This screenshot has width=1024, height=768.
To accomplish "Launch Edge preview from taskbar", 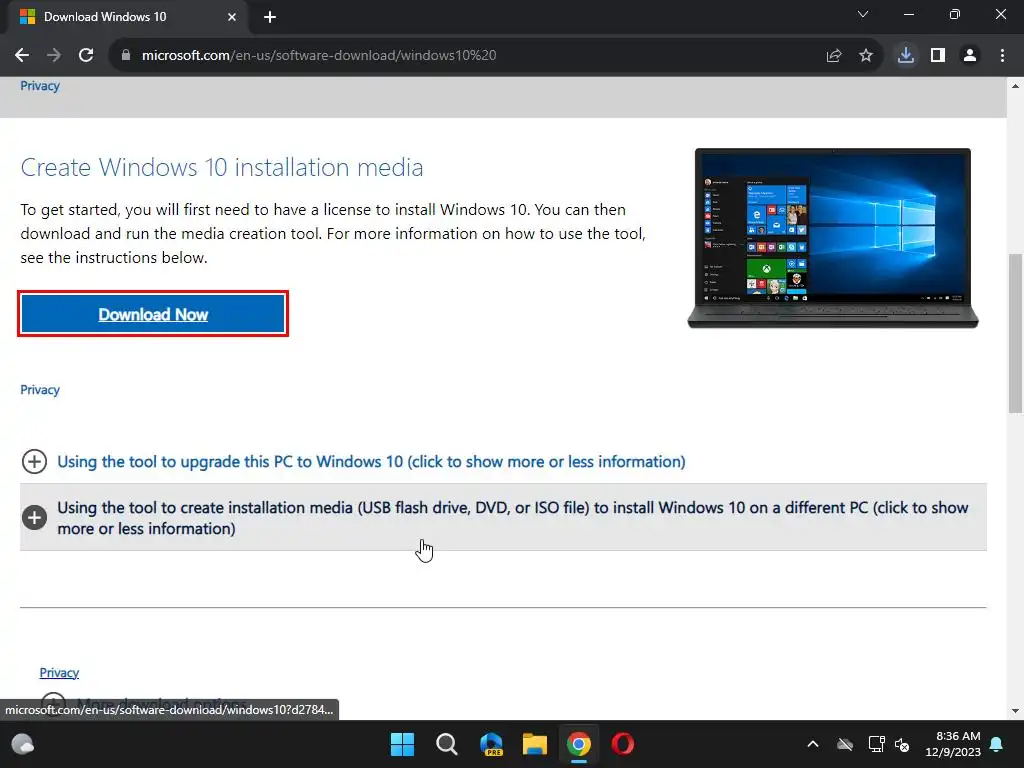I will pyautogui.click(x=491, y=744).
